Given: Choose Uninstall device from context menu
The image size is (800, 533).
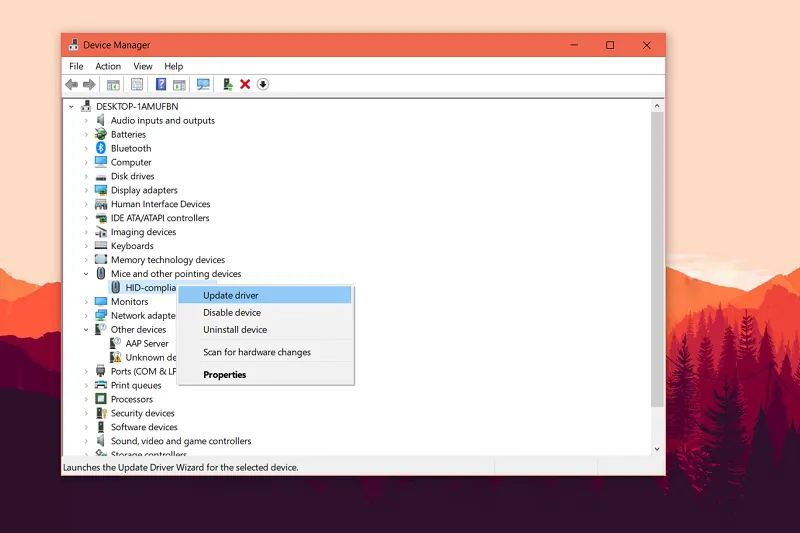Looking at the screenshot, I should pyautogui.click(x=265, y=329).
